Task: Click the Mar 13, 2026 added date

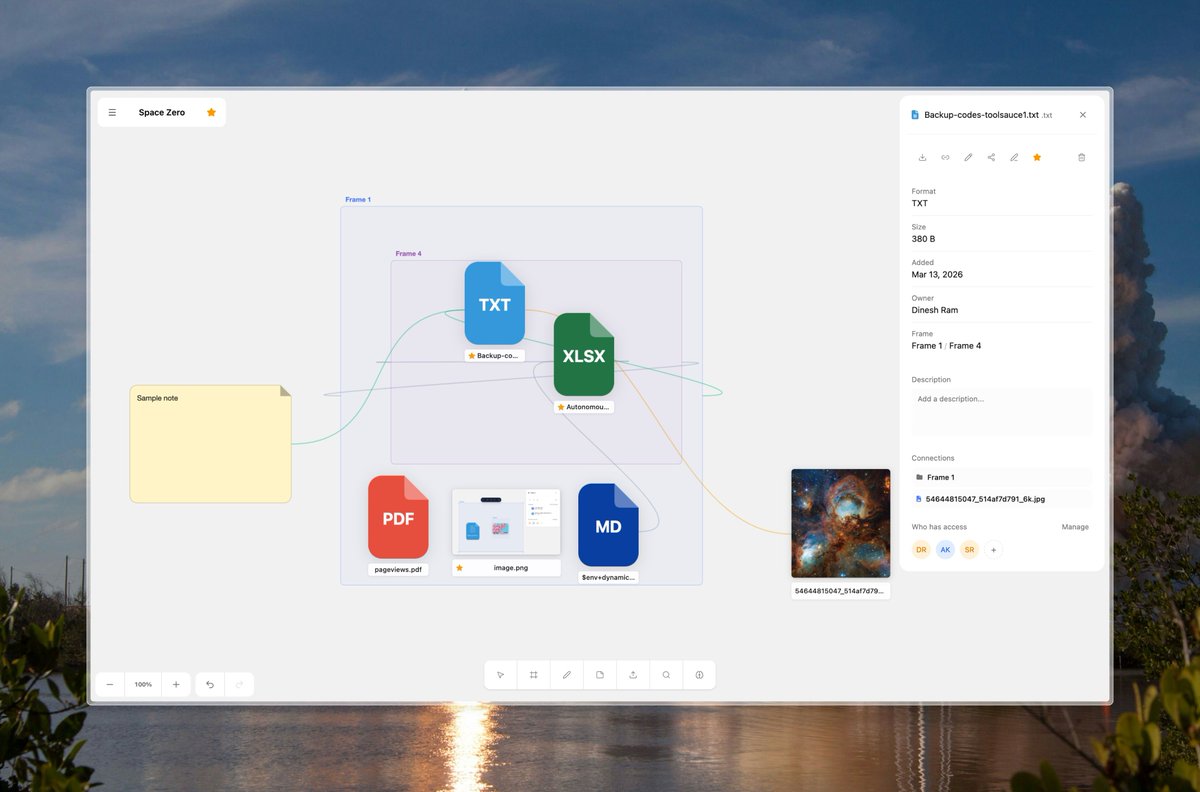Action: pos(937,274)
